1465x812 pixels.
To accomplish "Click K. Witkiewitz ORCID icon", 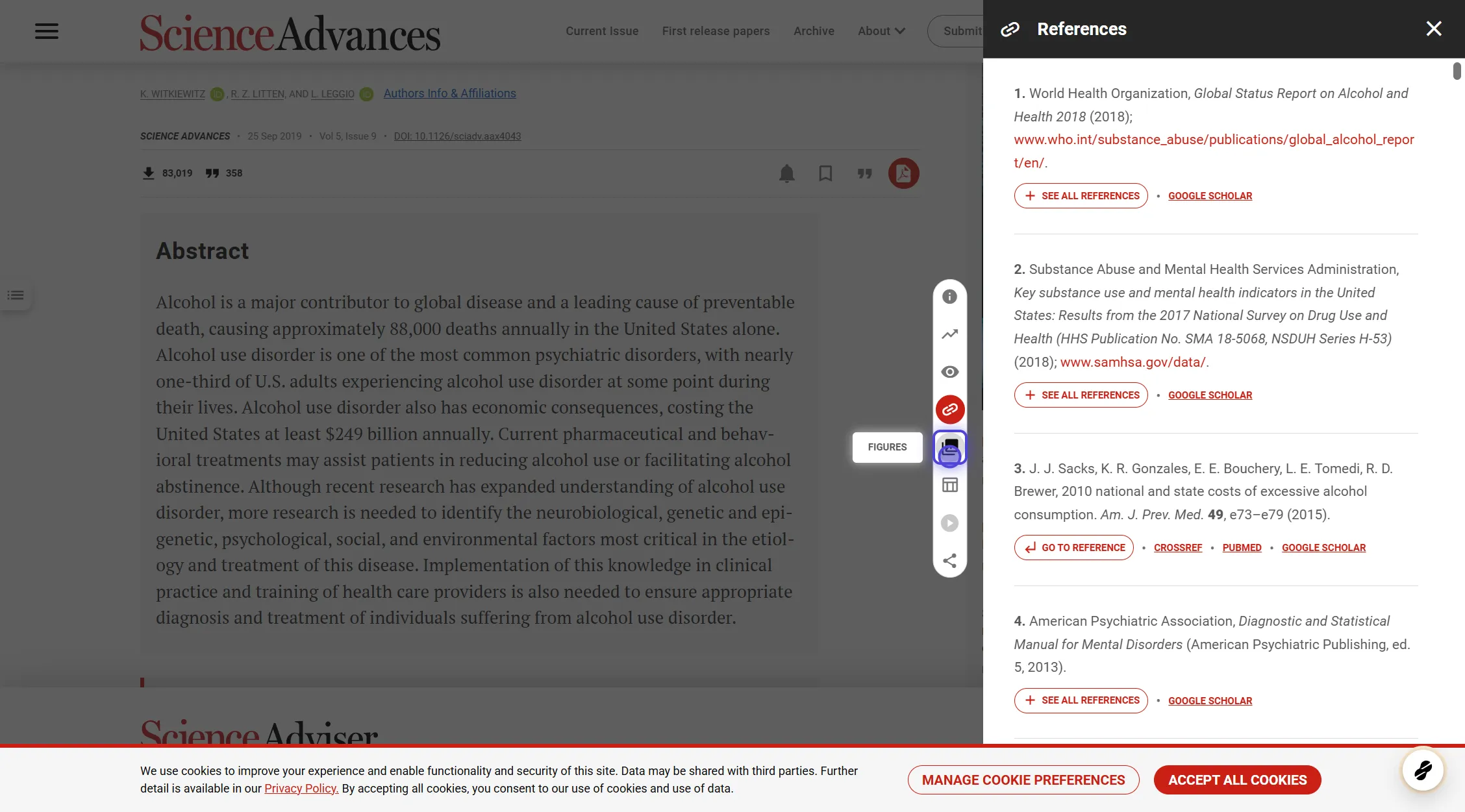I will (217, 94).
